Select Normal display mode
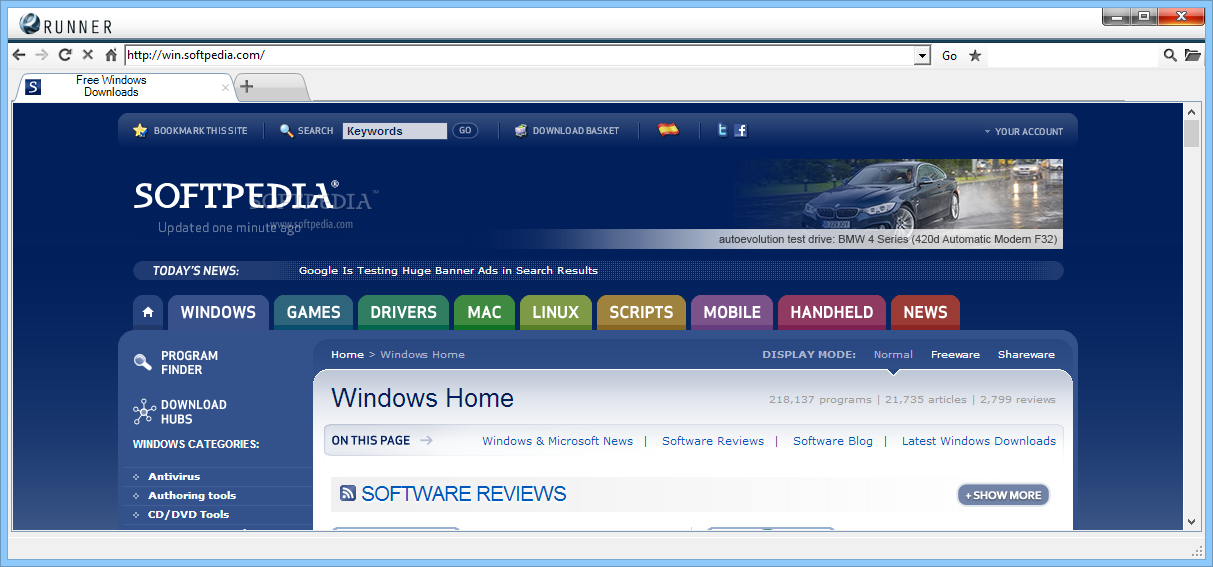This screenshot has height=567, width=1213. point(893,355)
